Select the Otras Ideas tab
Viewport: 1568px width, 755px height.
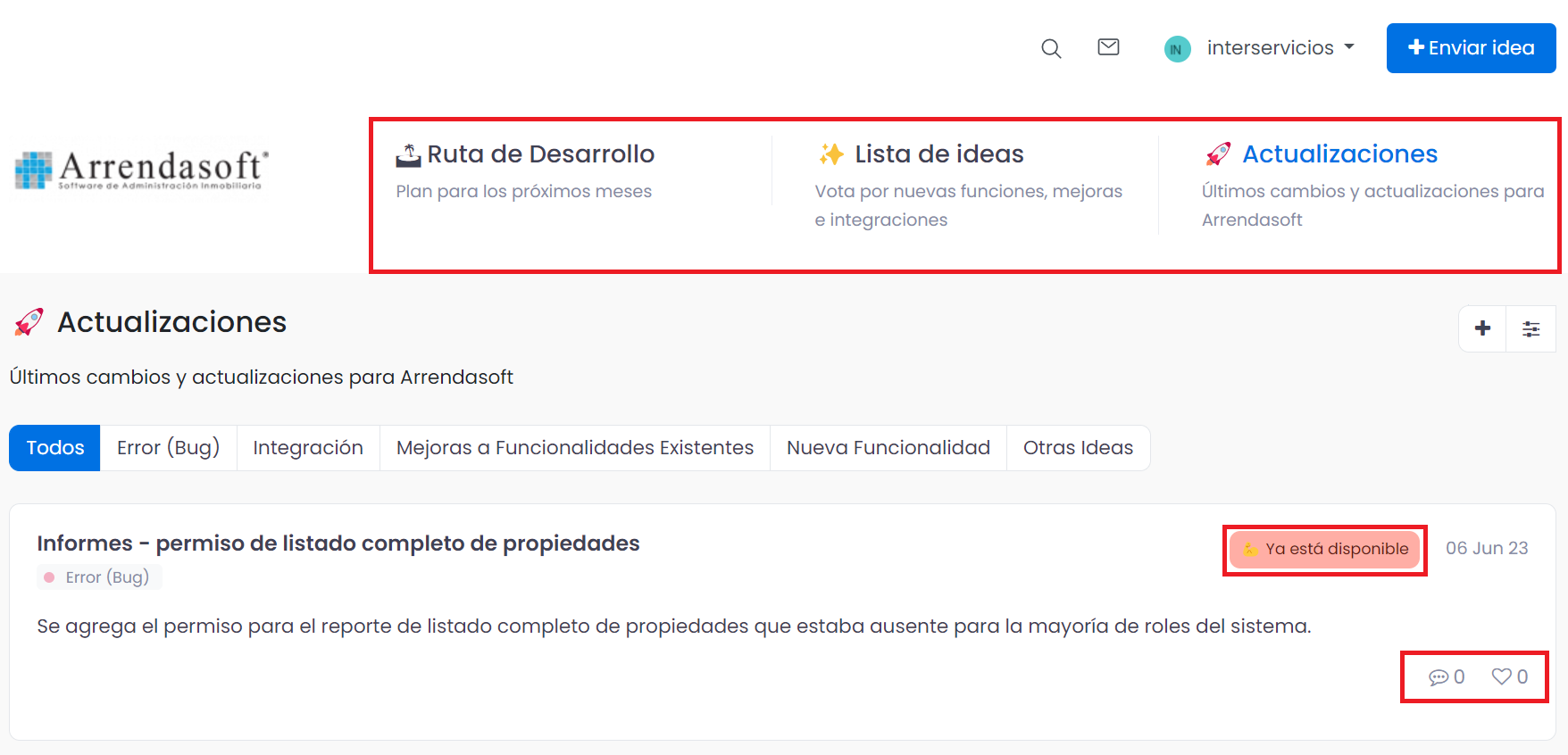tap(1078, 448)
